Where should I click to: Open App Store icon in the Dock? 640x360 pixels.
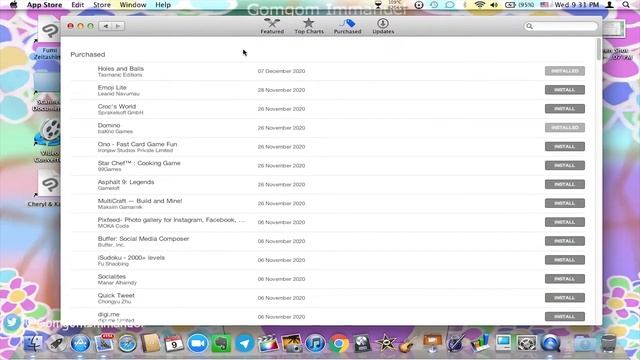tap(80, 343)
